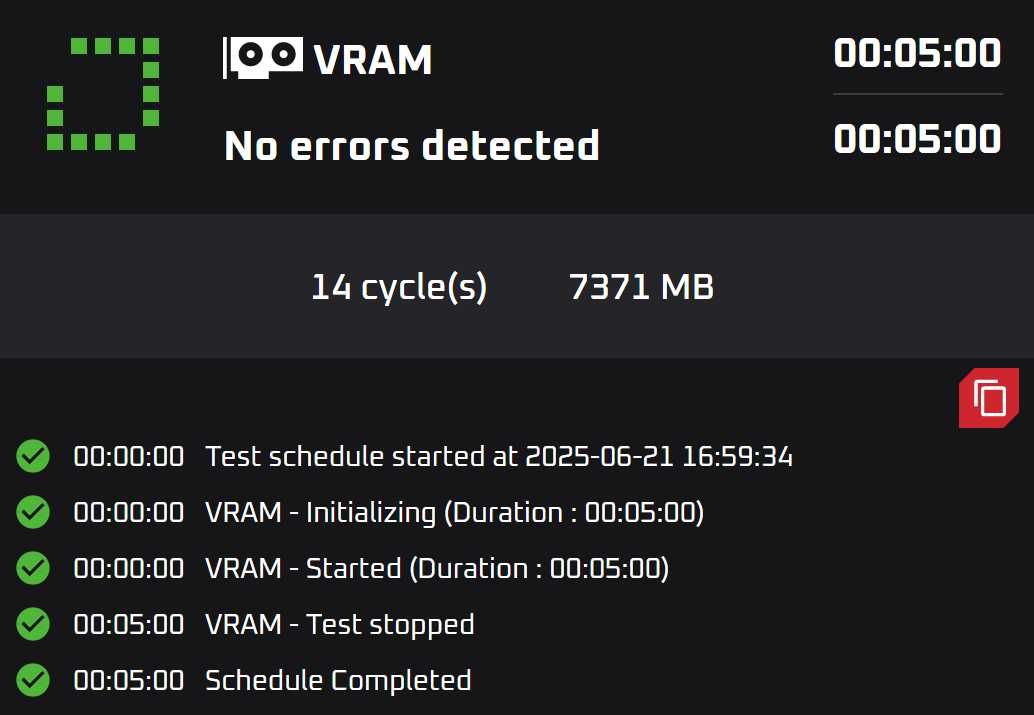The height and width of the screenshot is (715, 1034).
Task: Click the upper 00:05:00 elapsed timer
Action: [917, 53]
